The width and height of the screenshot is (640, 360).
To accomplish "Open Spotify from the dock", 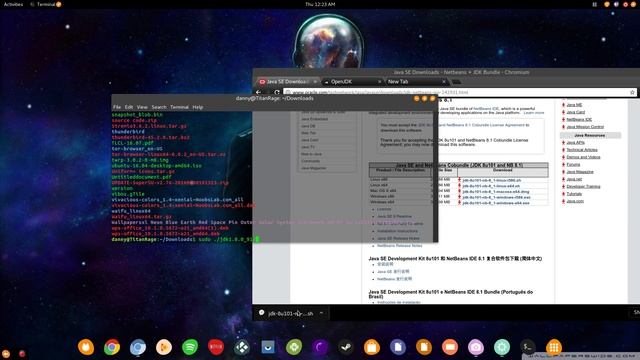I will pos(190,347).
